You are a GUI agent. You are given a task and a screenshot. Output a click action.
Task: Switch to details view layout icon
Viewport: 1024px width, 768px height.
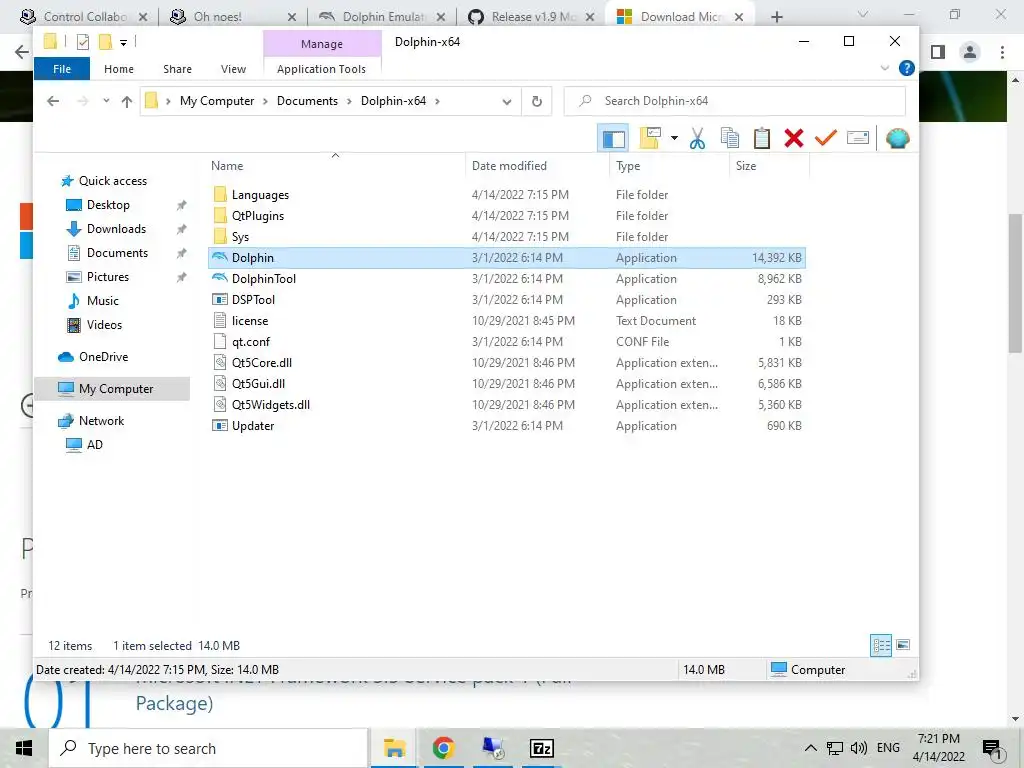pyautogui.click(x=881, y=645)
